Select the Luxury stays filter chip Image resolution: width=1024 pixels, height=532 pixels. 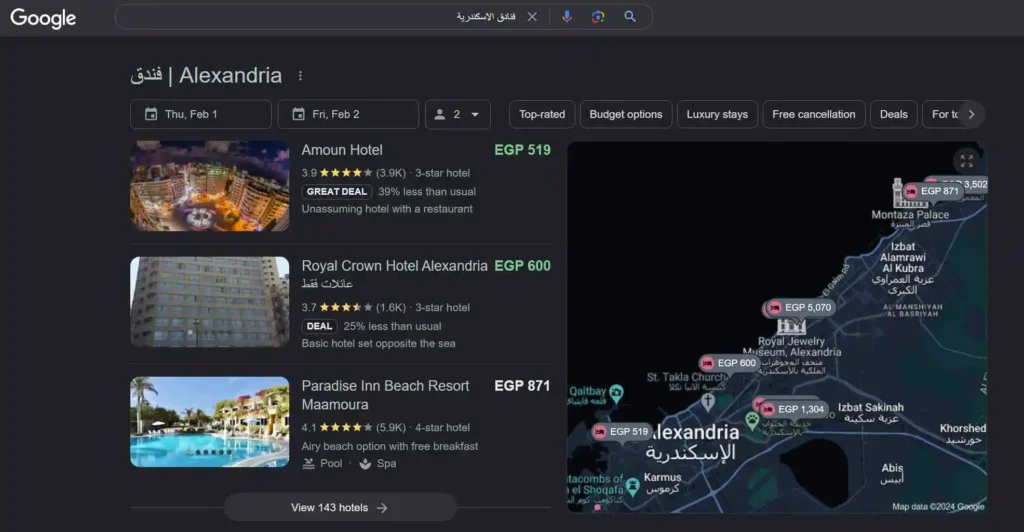(x=717, y=114)
